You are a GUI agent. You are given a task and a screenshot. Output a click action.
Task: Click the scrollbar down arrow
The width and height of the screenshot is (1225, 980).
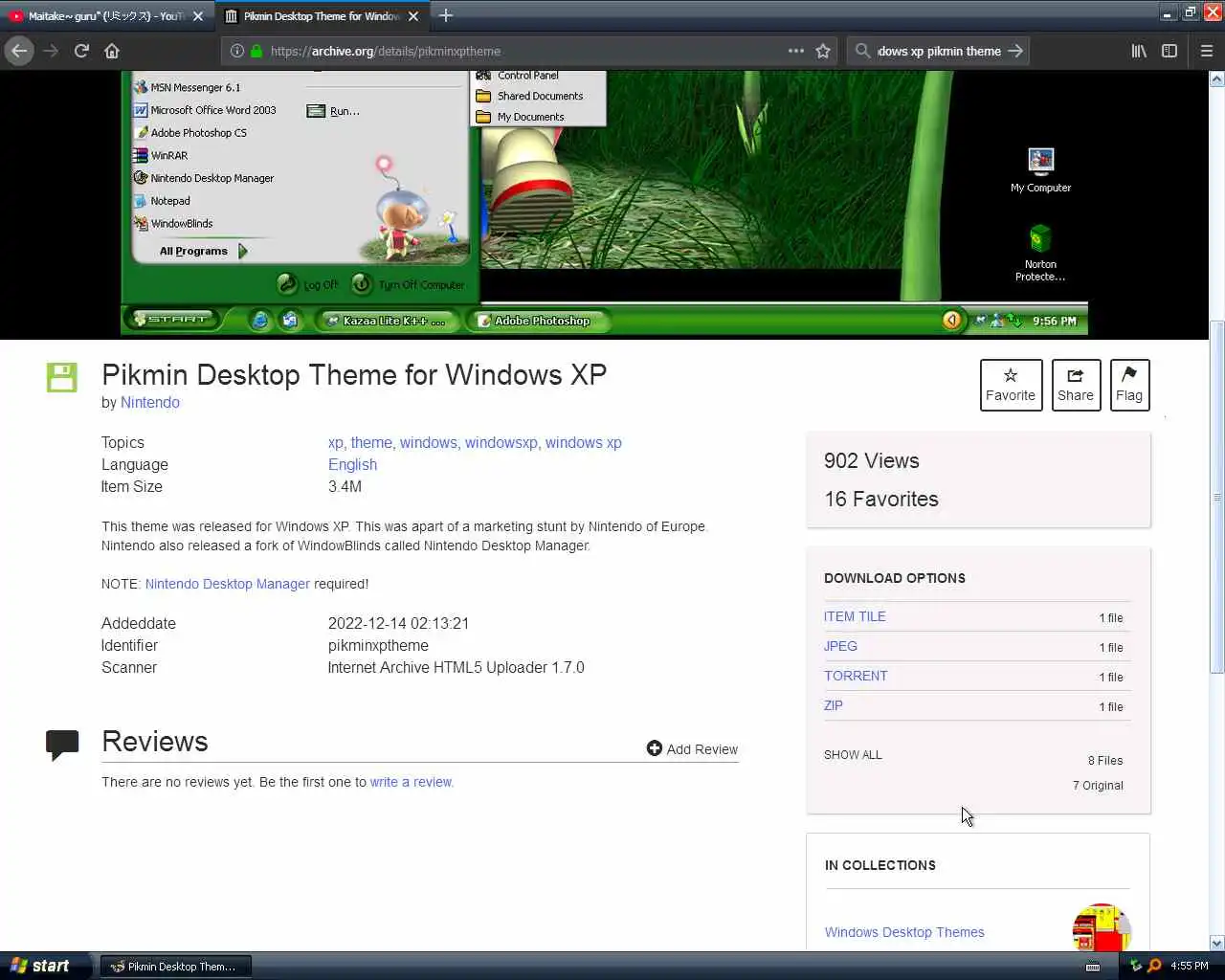point(1216,943)
